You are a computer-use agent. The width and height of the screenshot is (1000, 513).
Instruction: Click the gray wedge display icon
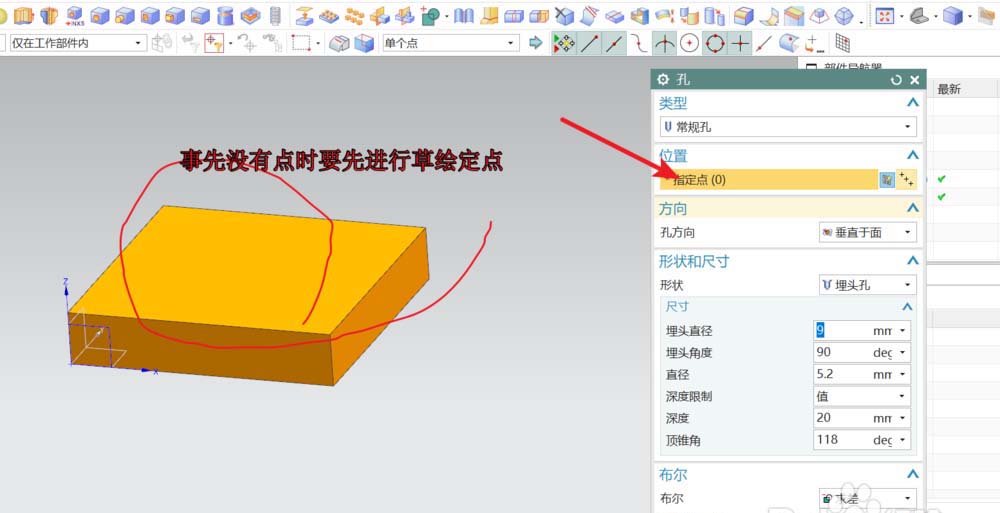[x=918, y=16]
